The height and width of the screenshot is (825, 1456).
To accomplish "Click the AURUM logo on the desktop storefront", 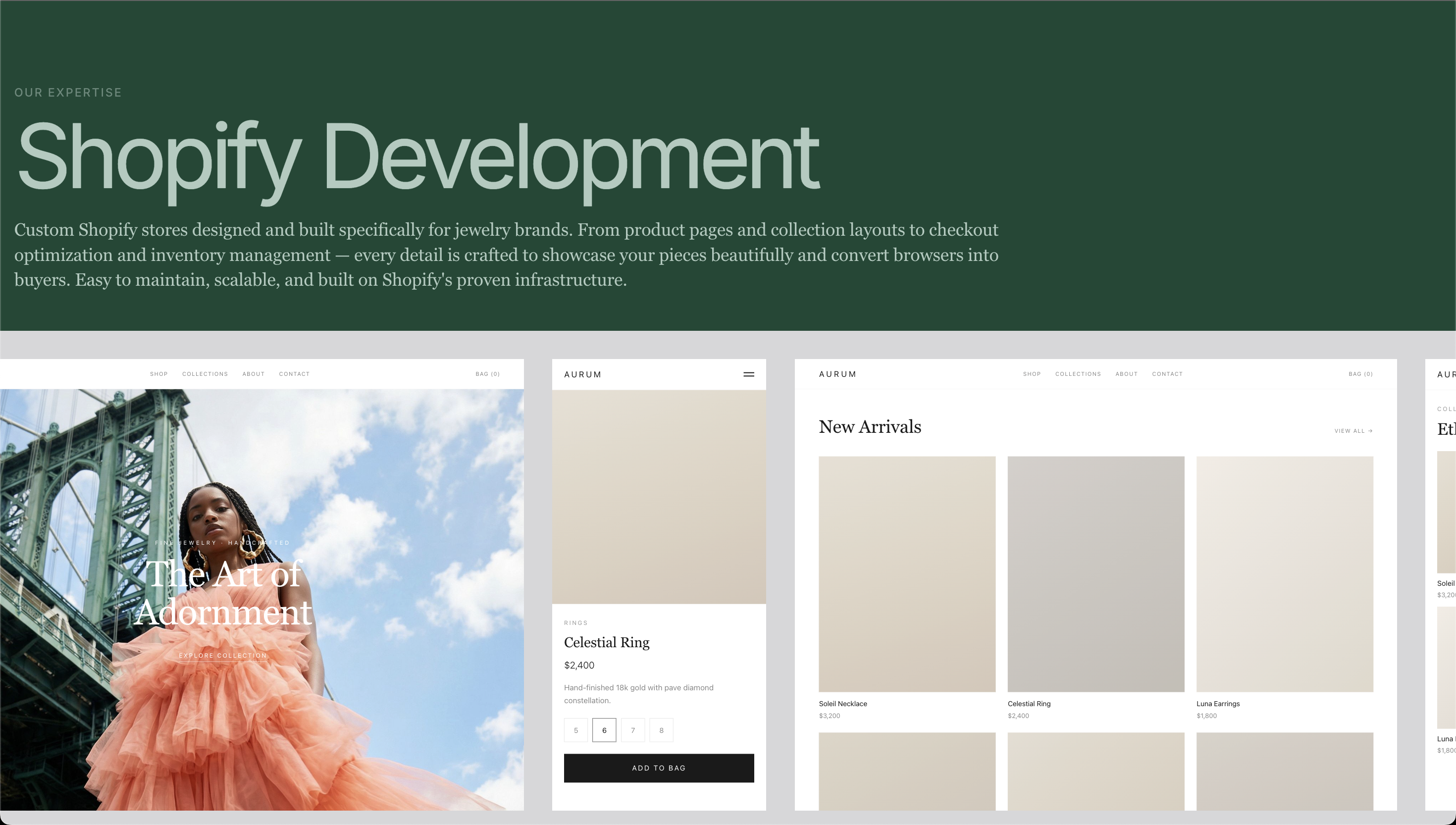I will (x=837, y=374).
